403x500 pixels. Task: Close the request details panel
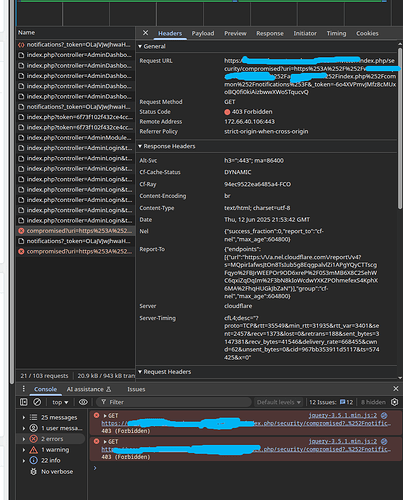coord(145,33)
